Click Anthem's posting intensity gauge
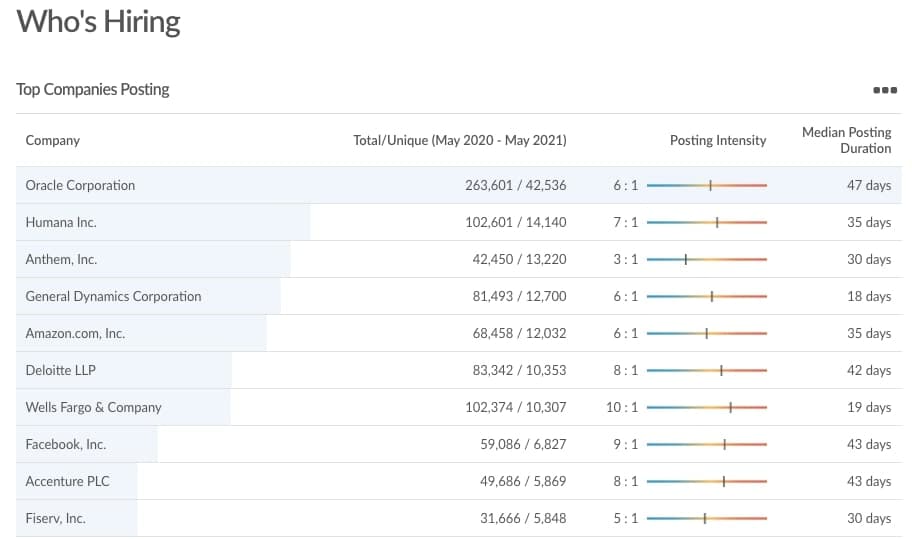This screenshot has width=912, height=539. [x=707, y=259]
